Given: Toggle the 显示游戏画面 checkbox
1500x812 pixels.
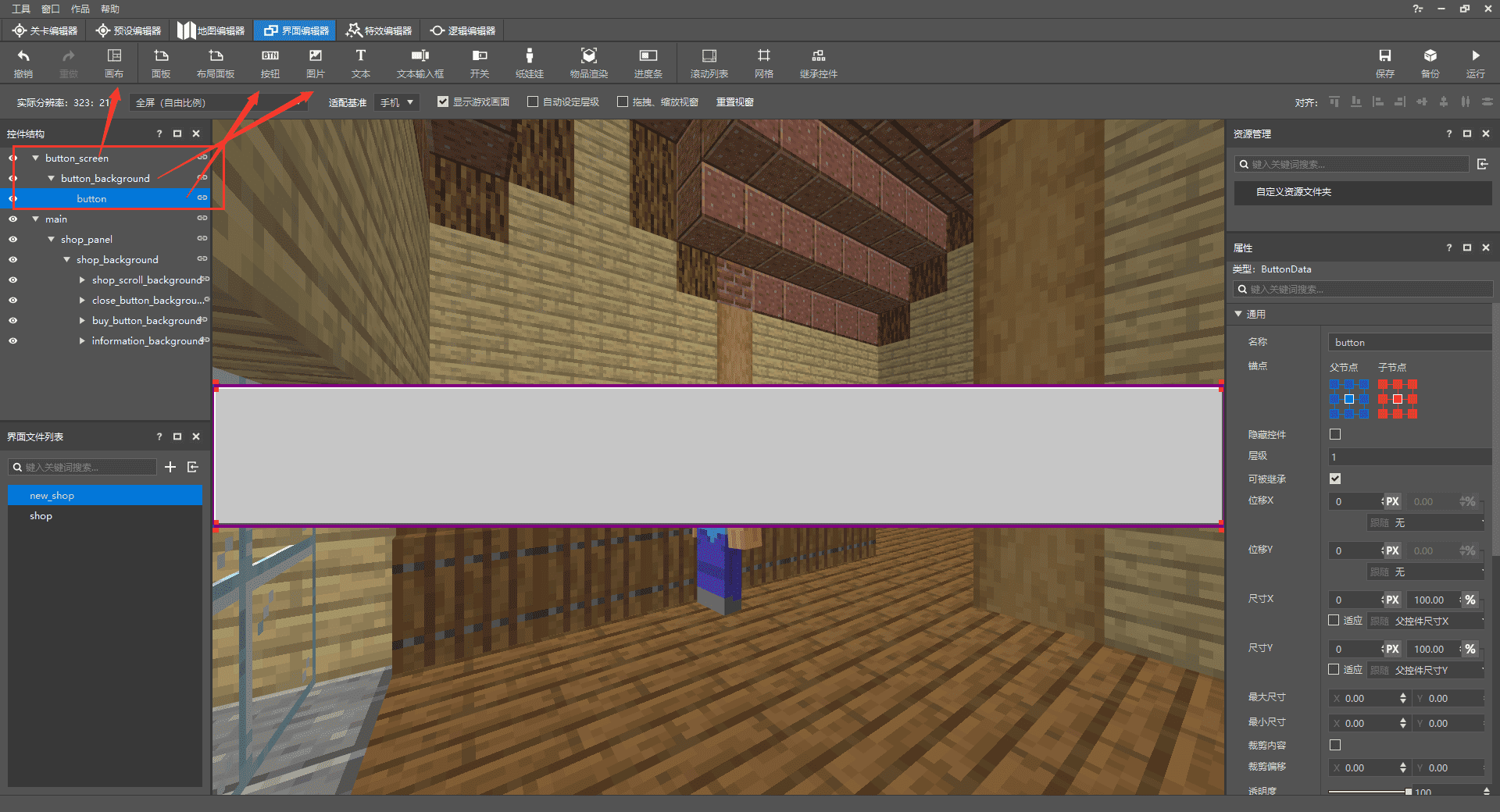Looking at the screenshot, I should click(443, 101).
